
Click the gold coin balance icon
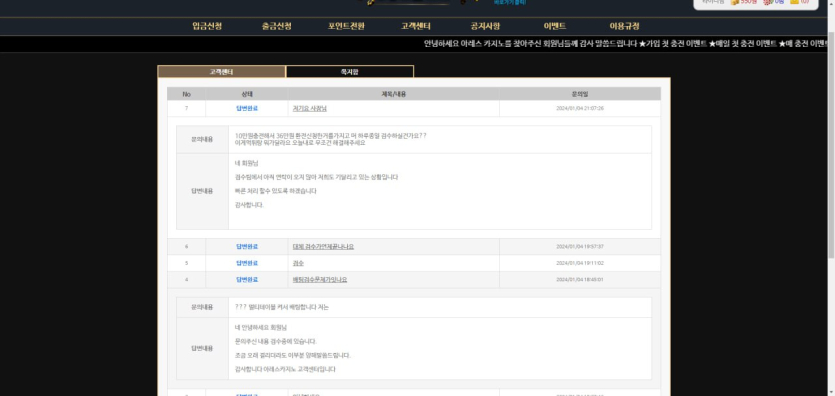pyautogui.click(x=735, y=2)
